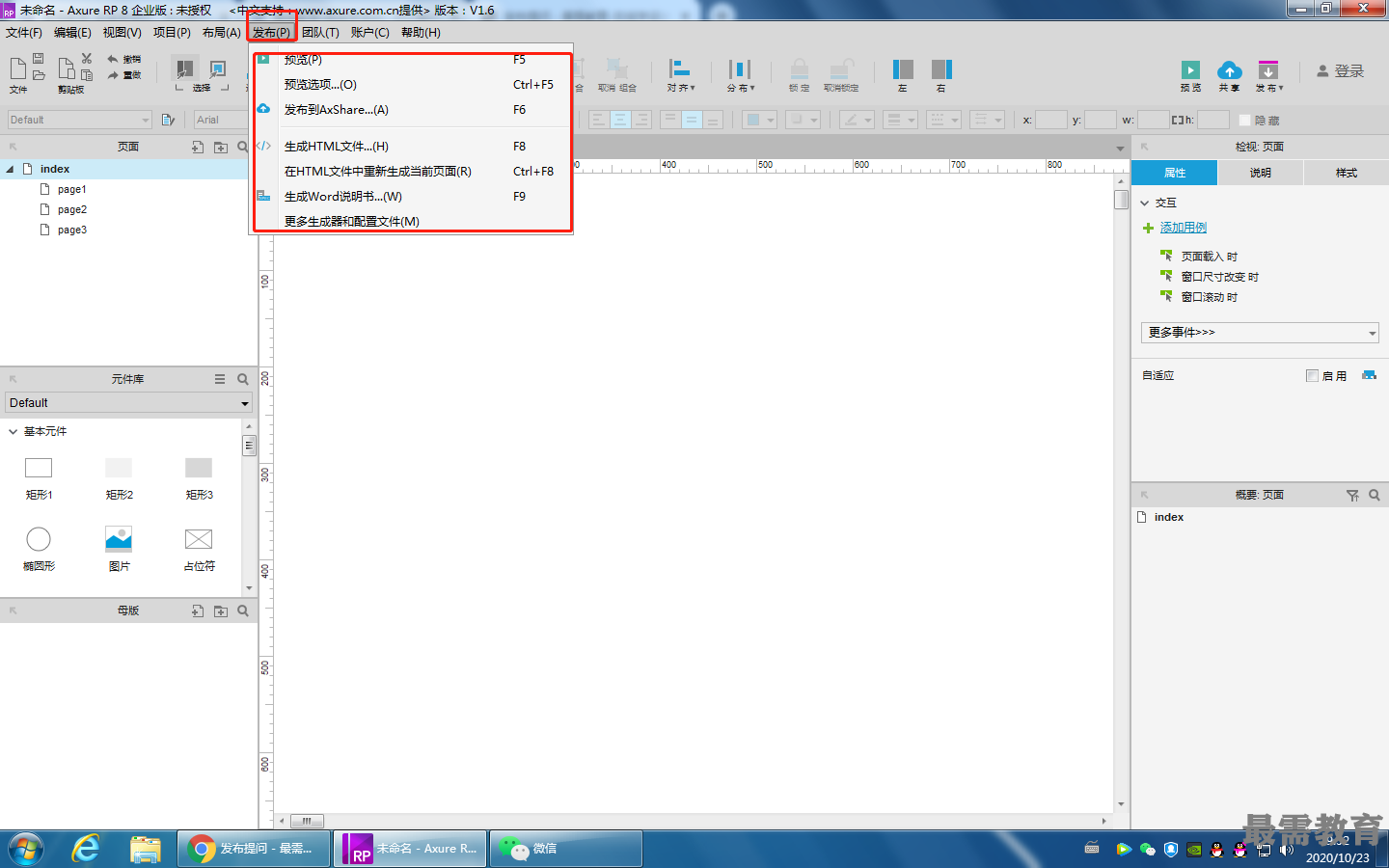Switch to the Notes tab in Inspector
This screenshot has width=1389, height=868.
(x=1261, y=173)
